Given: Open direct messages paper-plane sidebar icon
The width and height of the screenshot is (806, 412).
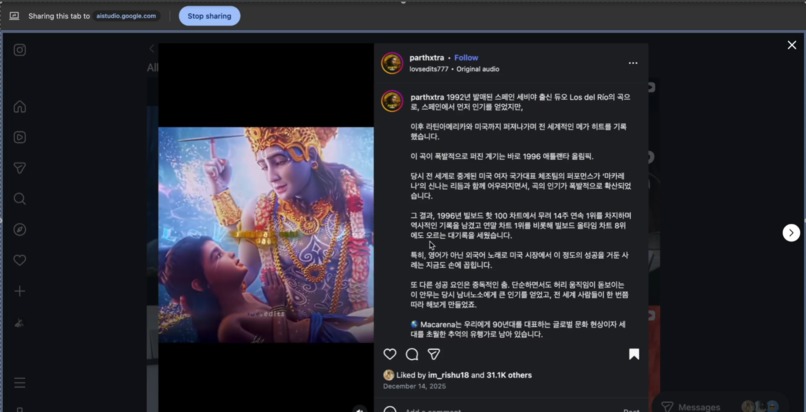Looking at the screenshot, I should click(20, 168).
